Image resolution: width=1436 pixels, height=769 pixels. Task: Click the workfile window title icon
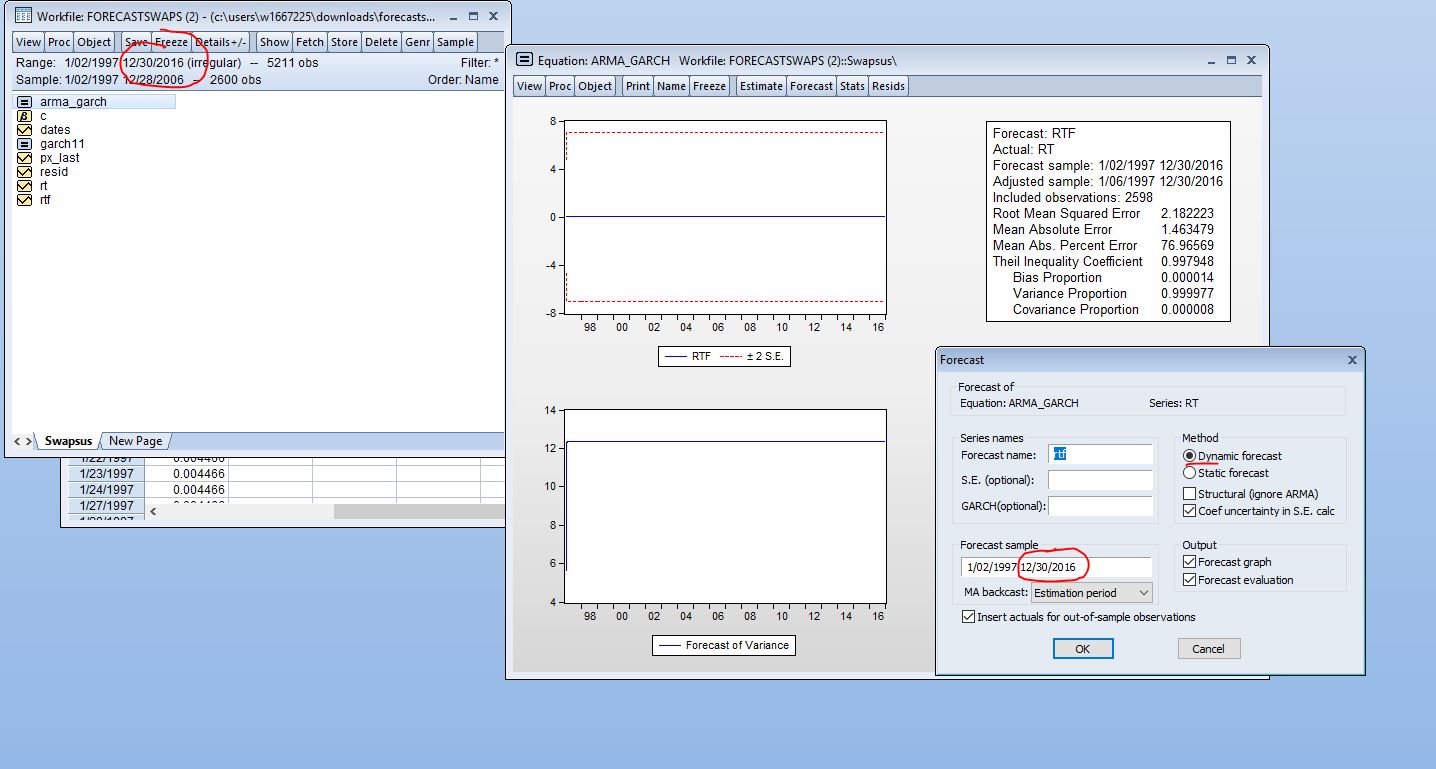pyautogui.click(x=23, y=17)
